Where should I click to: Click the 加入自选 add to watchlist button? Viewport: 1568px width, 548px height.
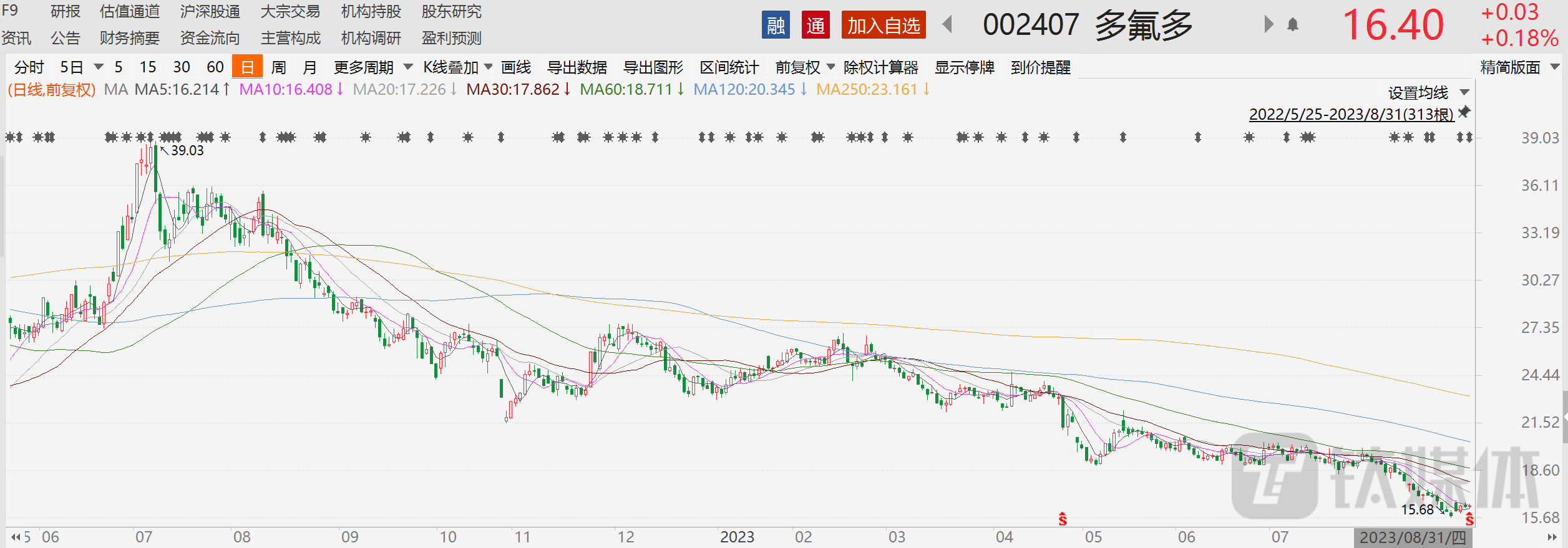click(x=883, y=26)
